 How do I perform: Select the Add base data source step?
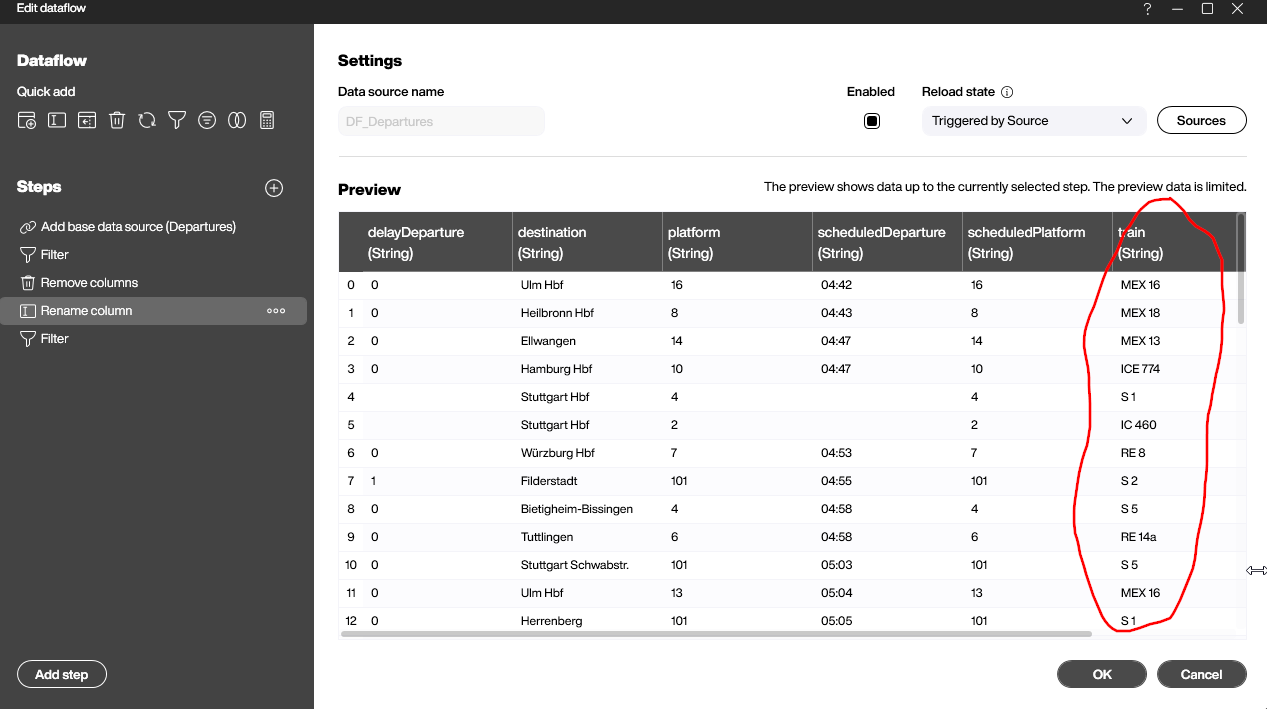138,227
